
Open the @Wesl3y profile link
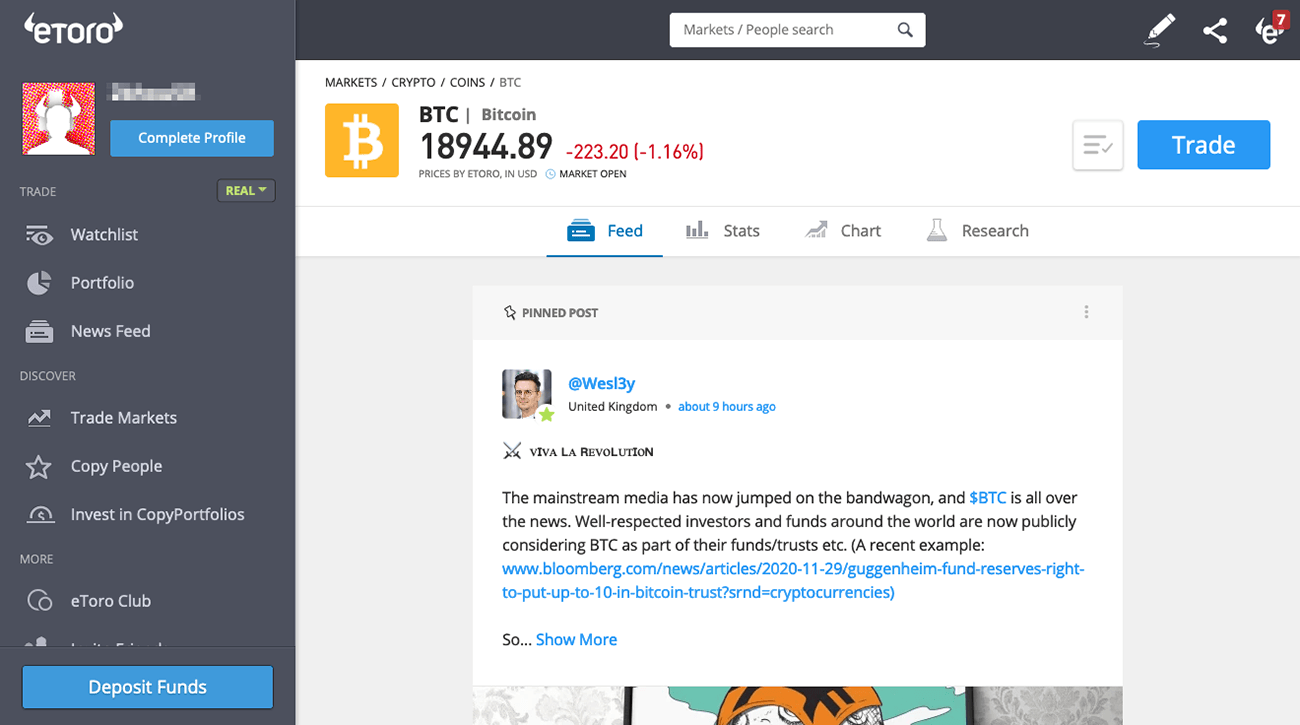click(601, 383)
